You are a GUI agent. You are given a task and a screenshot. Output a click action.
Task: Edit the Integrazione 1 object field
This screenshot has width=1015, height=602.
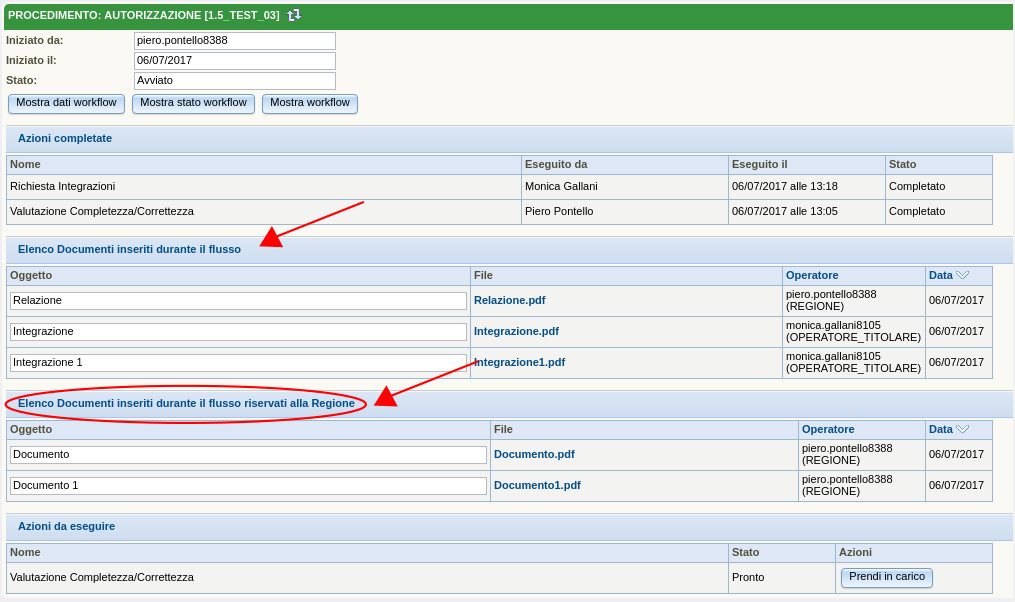(238, 363)
